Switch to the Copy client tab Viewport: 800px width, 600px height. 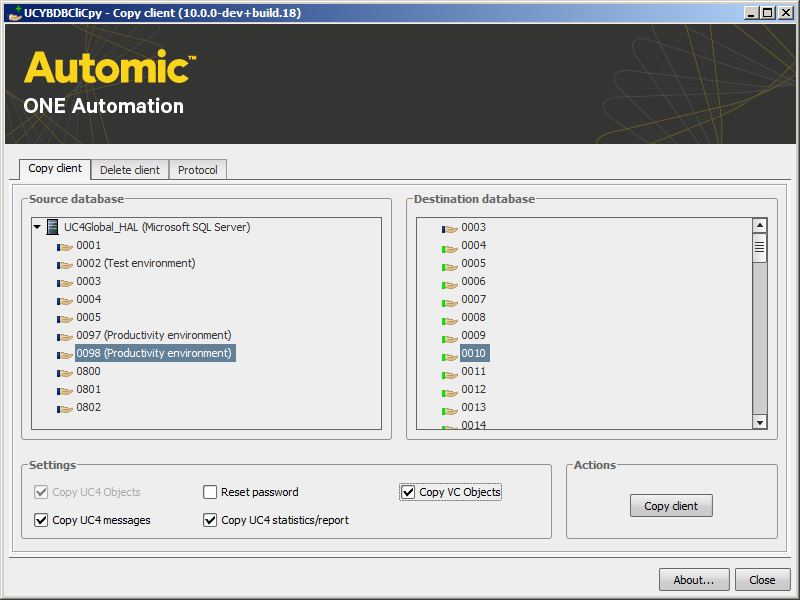pyautogui.click(x=55, y=168)
